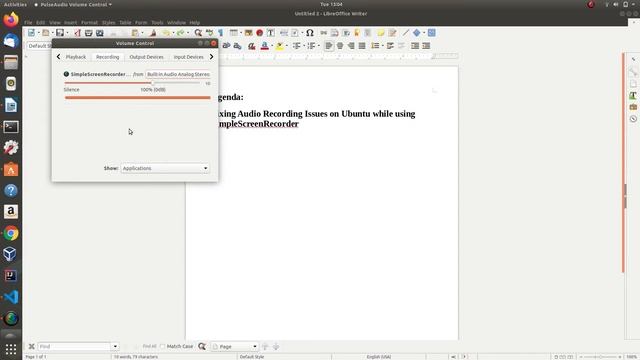Click the SimpleScreenRecorder volume slider handle
The image size is (640, 360).
pyautogui.click(x=153, y=83)
